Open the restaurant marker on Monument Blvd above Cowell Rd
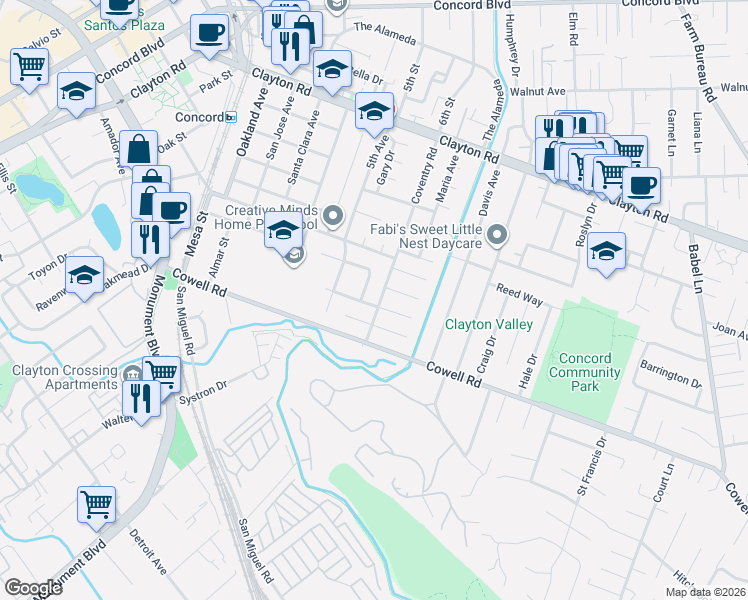 point(150,240)
